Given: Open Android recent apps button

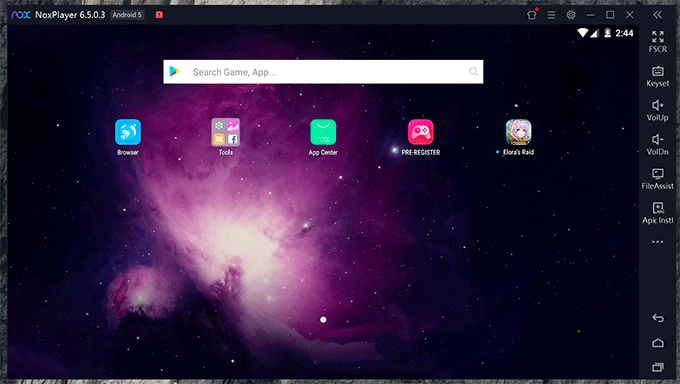Looking at the screenshot, I should click(658, 367).
